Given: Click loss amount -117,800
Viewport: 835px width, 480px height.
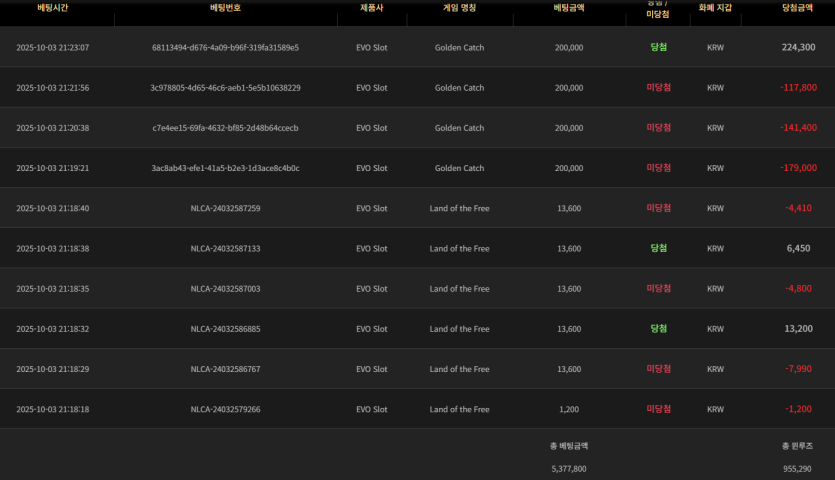Looking at the screenshot, I should point(798,87).
